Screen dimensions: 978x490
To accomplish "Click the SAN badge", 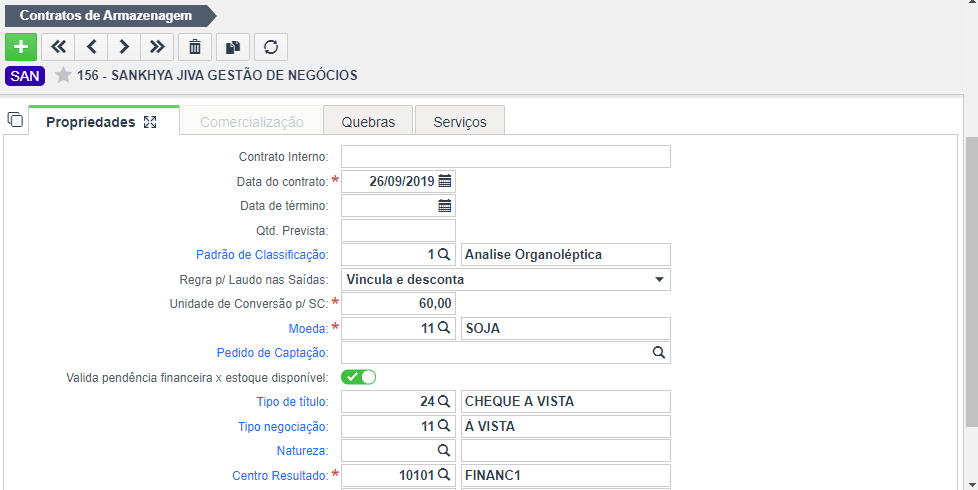I will 25,76.
